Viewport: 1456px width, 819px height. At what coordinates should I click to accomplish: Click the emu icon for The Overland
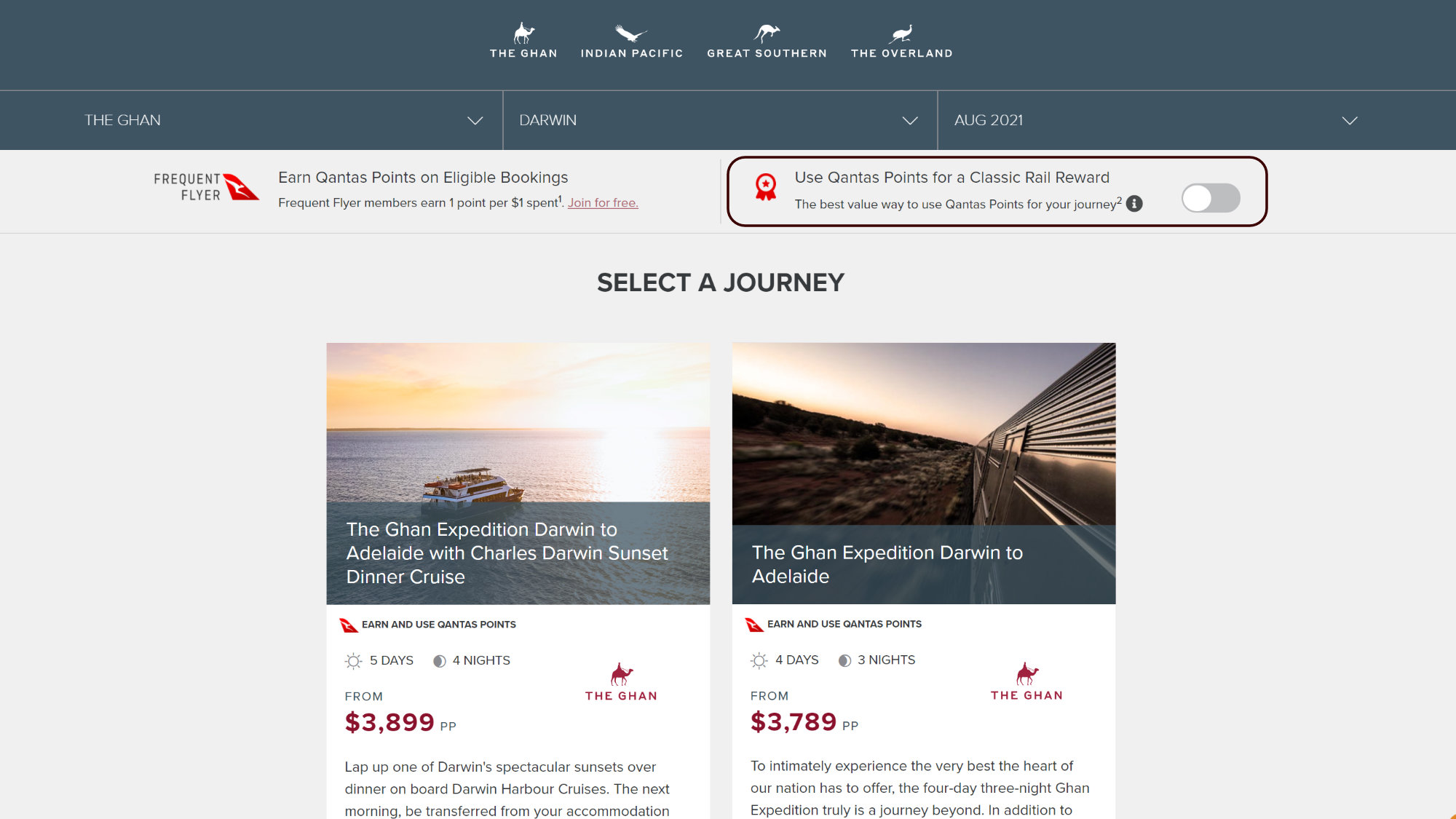pyautogui.click(x=901, y=33)
